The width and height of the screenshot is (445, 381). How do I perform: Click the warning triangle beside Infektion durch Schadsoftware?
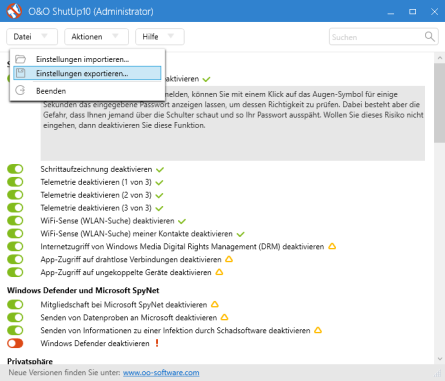[x=318, y=330]
